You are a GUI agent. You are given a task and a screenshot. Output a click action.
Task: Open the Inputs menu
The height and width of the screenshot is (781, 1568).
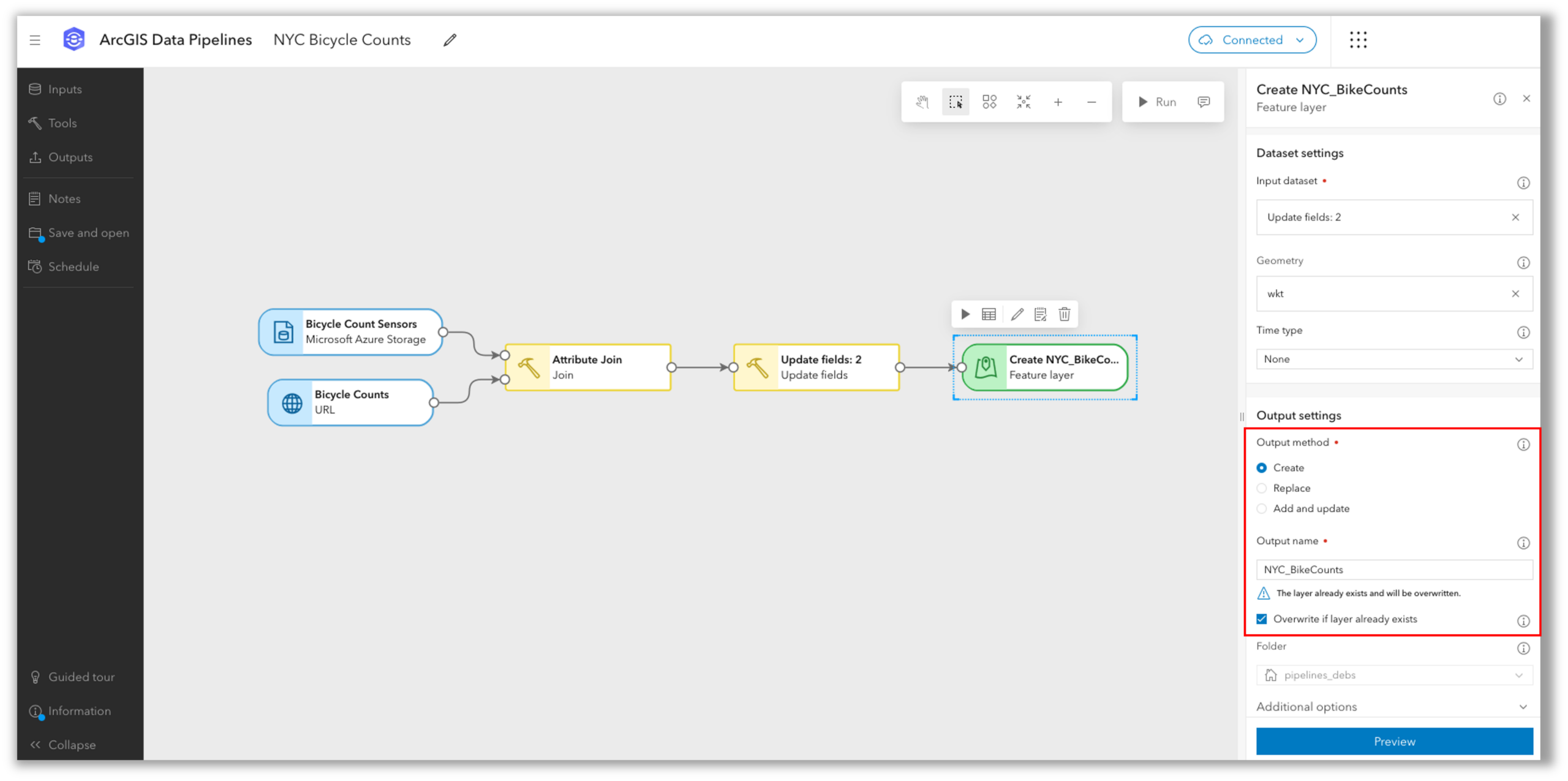coord(55,89)
